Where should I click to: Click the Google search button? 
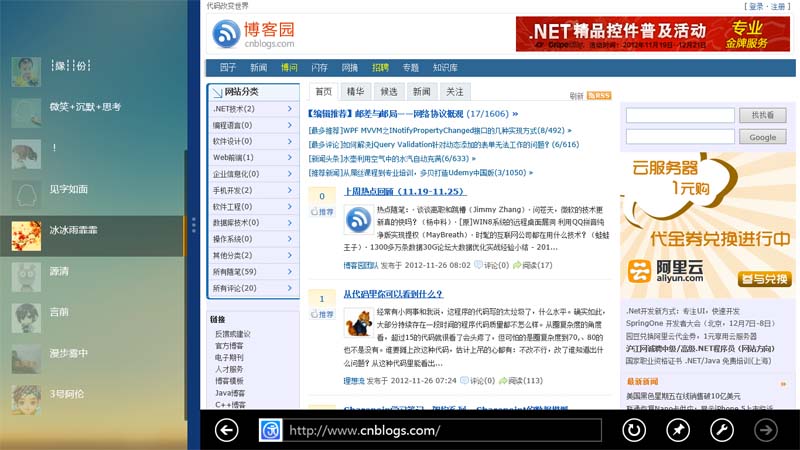(763, 137)
